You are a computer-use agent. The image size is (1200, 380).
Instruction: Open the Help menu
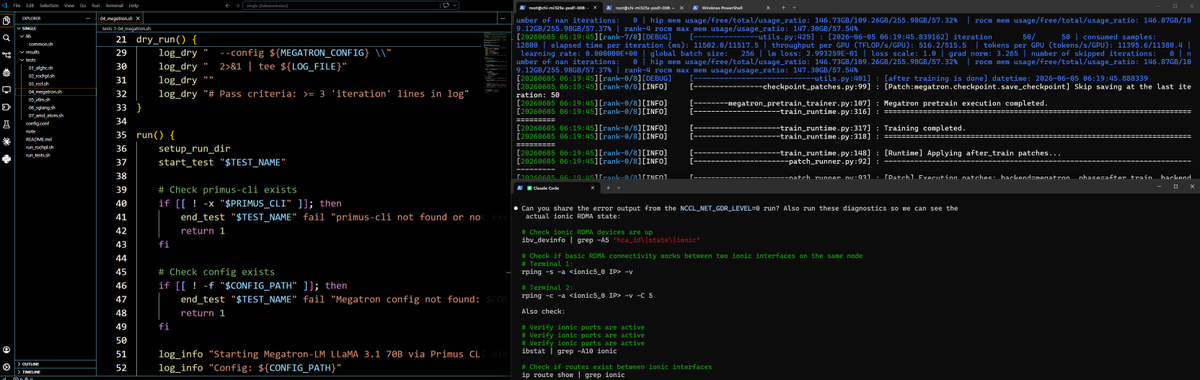coord(134,5)
